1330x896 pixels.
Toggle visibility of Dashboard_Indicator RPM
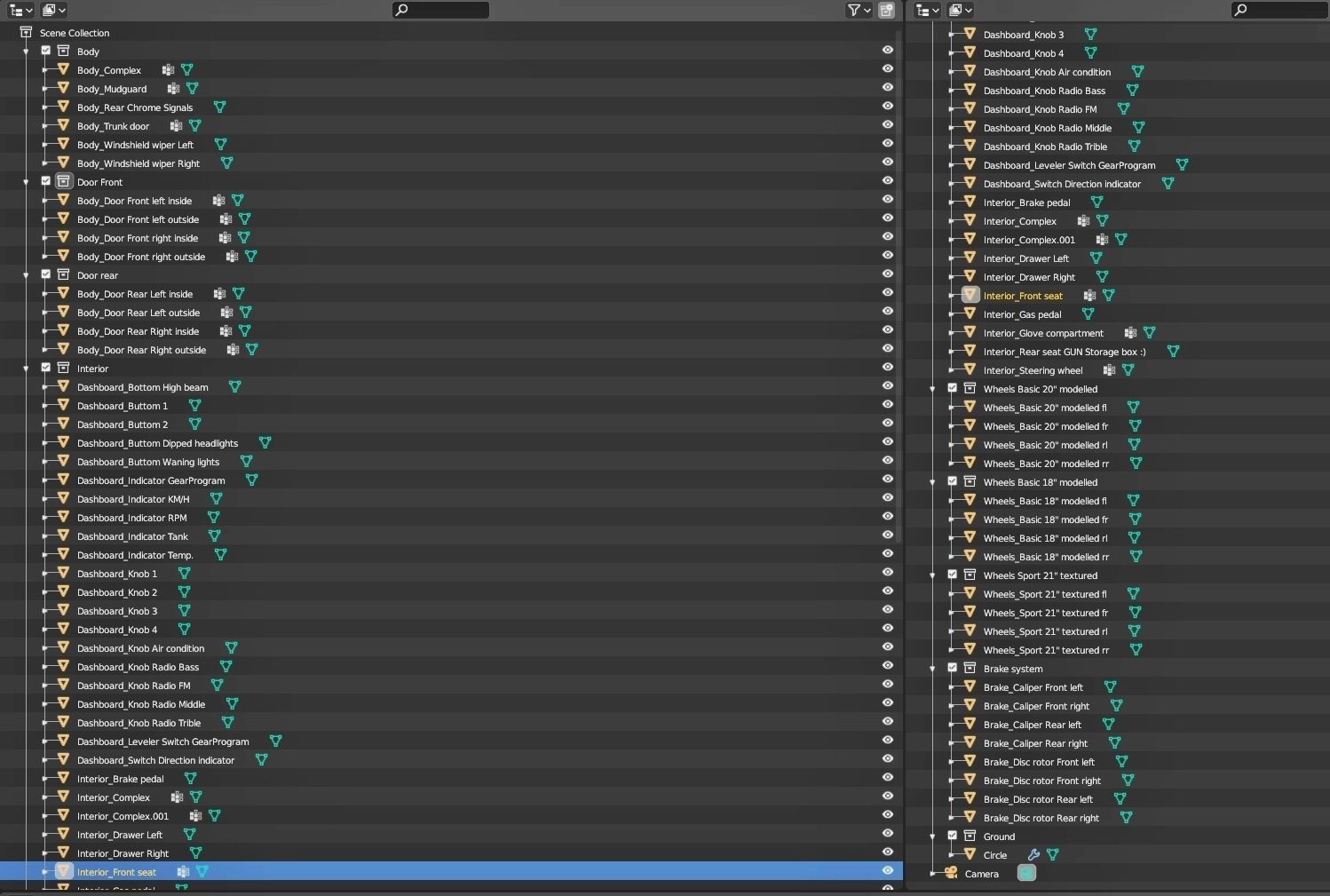click(x=887, y=517)
